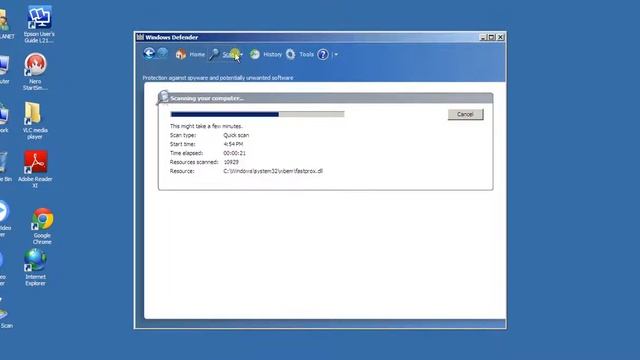Viewport: 640px width, 360px height.
Task: Click the time elapsed 00:00:21 value
Action: [x=234, y=153]
